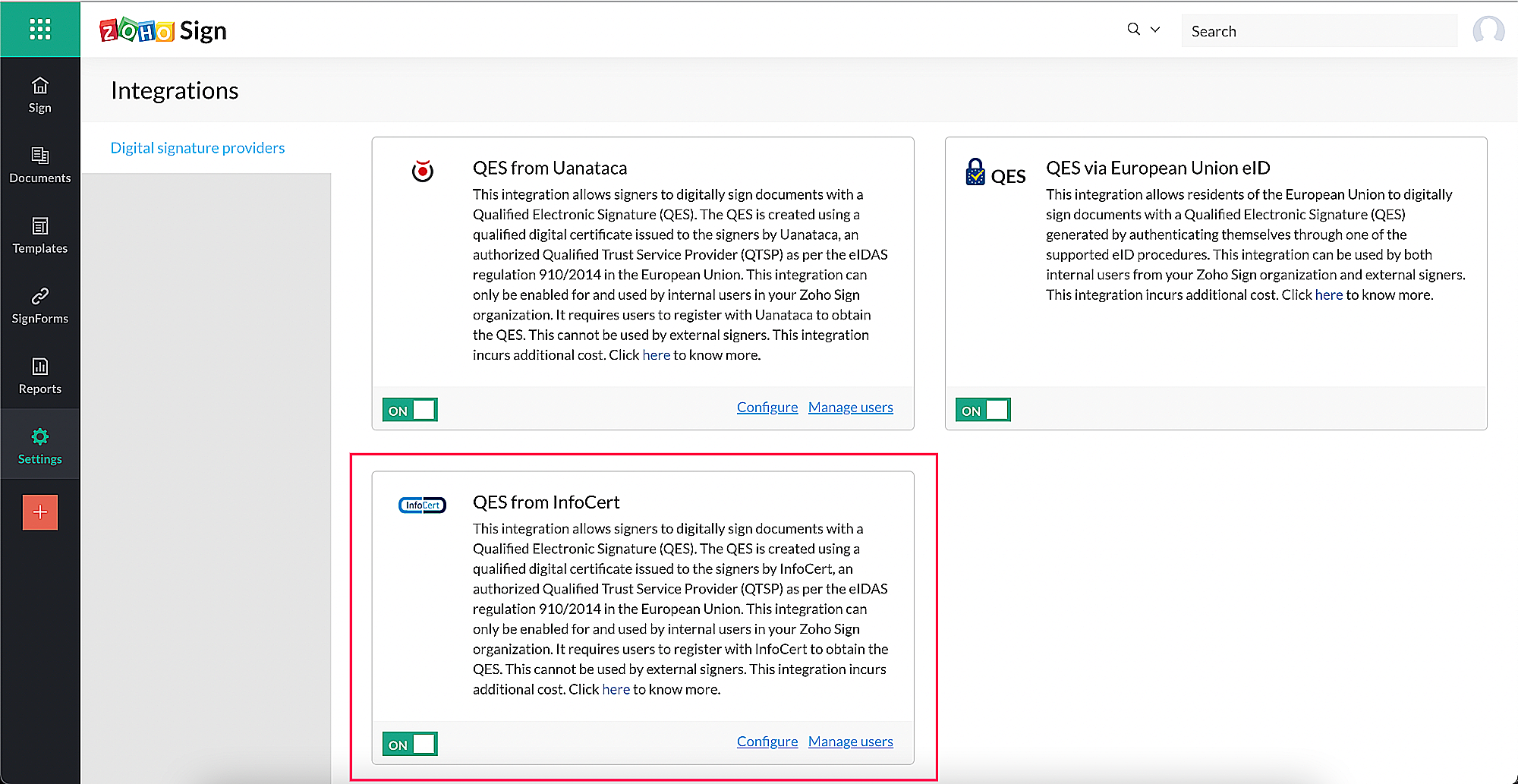Click the Search input field

[x=1319, y=31]
